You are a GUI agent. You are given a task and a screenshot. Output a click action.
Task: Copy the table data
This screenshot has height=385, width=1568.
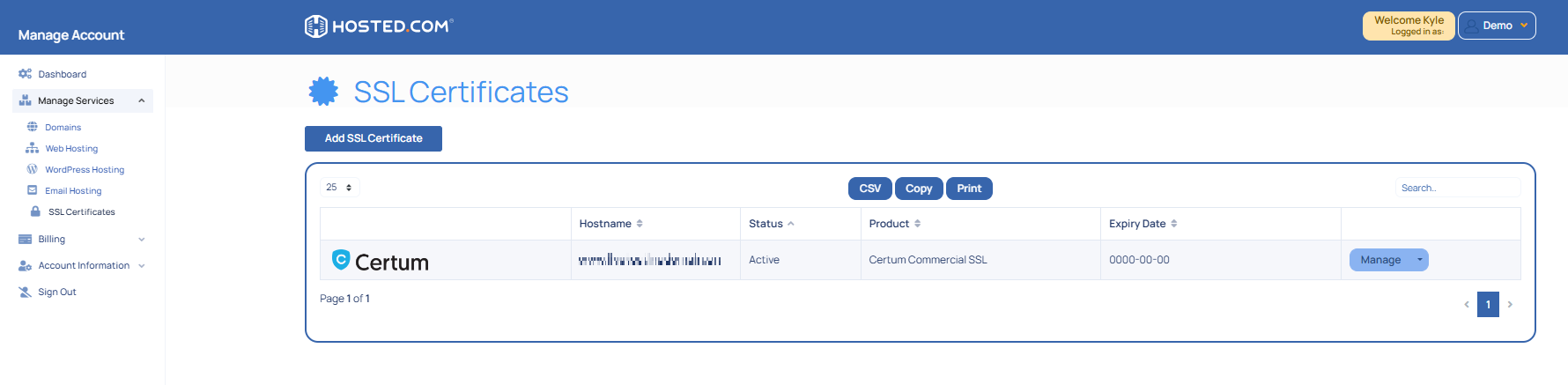click(x=918, y=189)
